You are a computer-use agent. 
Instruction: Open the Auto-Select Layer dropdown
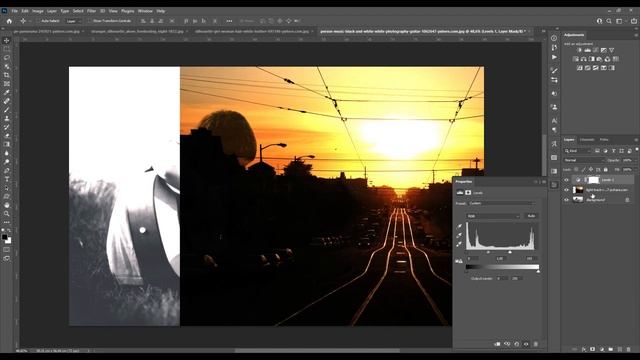pyautogui.click(x=73, y=21)
